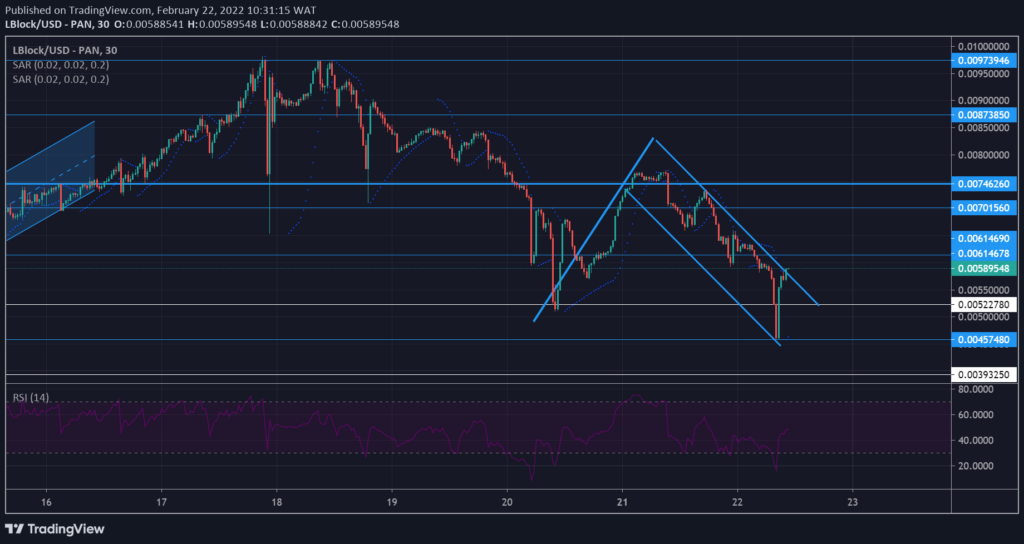Screen dimensions: 1024x544
Task: Click the TradingView logo at bottom left
Action: click(55, 528)
